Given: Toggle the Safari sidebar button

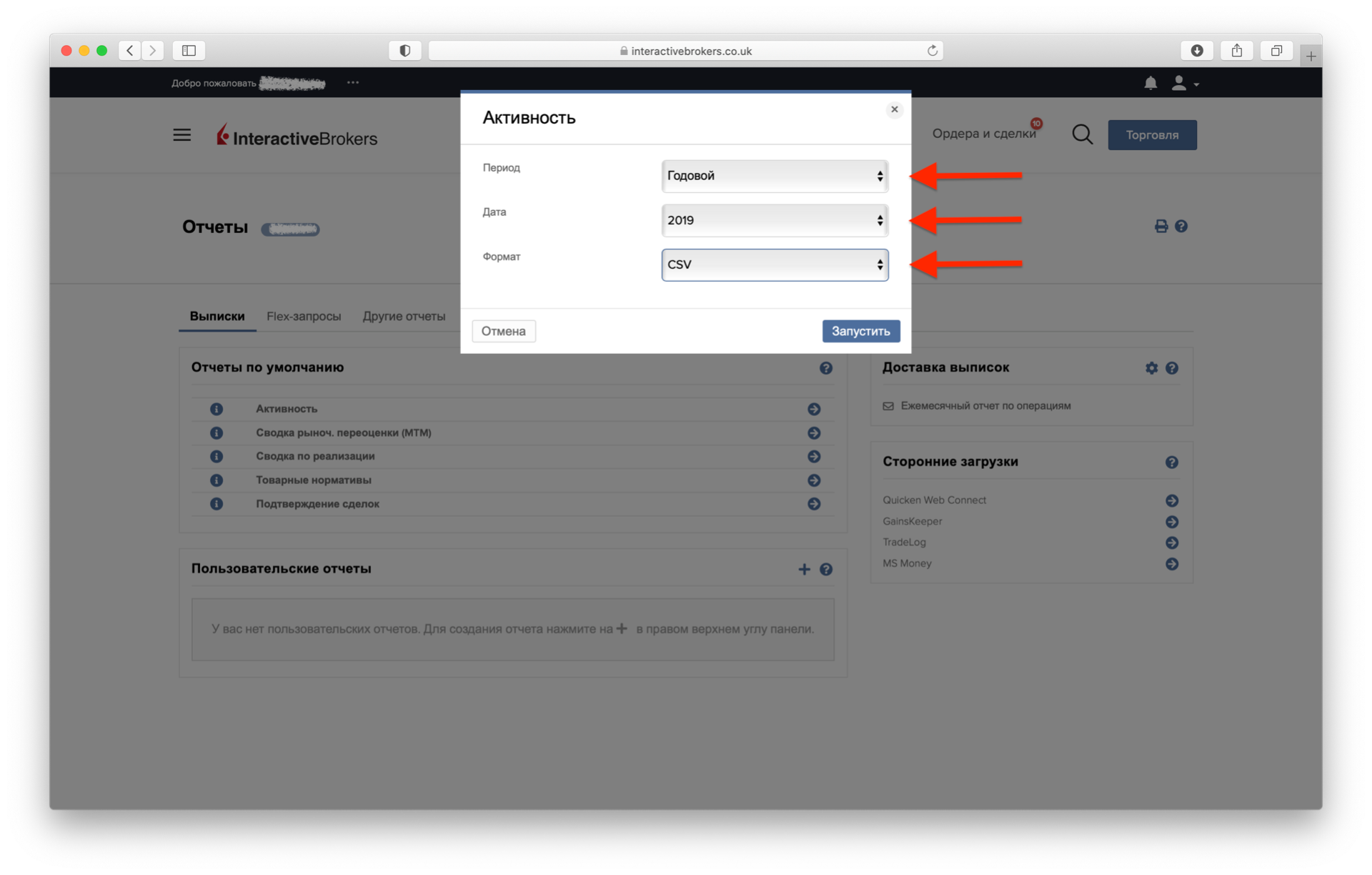Looking at the screenshot, I should coord(189,51).
